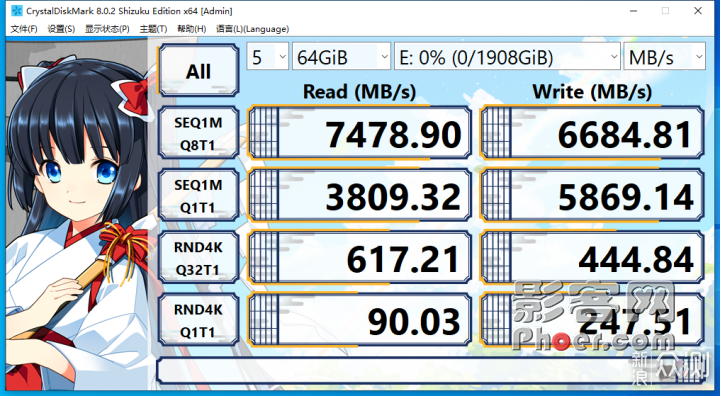Image resolution: width=720 pixels, height=396 pixels.
Task: Click the CrystalDiskMark app icon in title bar
Action: click(x=16, y=11)
